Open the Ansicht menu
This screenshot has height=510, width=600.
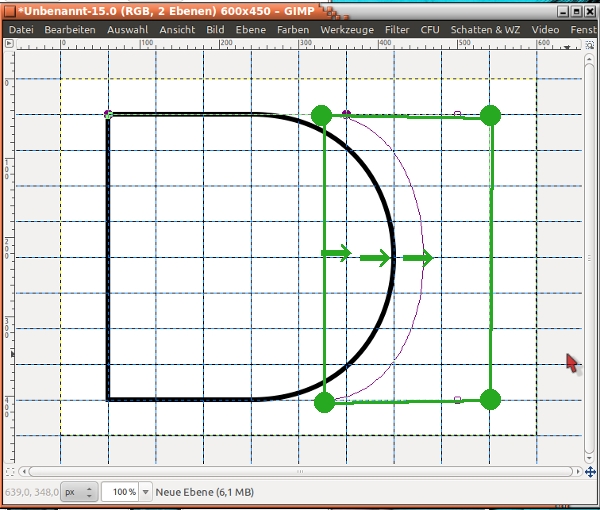177,30
